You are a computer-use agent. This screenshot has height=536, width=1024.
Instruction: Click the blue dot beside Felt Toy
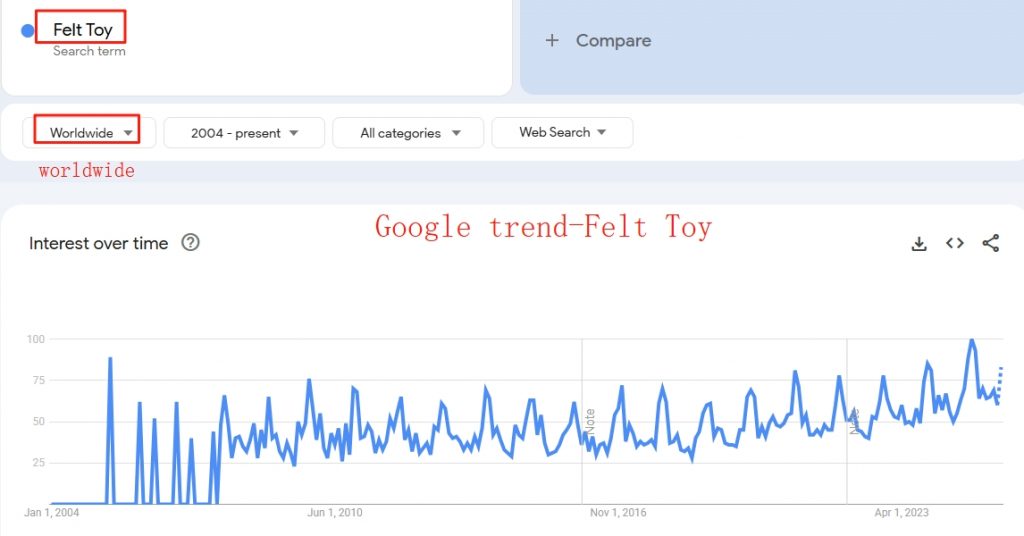(x=27, y=31)
